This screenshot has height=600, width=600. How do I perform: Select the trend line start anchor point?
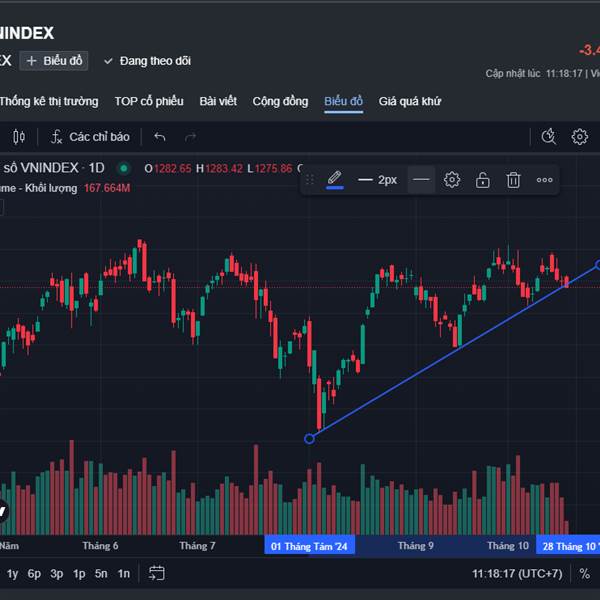tap(309, 439)
